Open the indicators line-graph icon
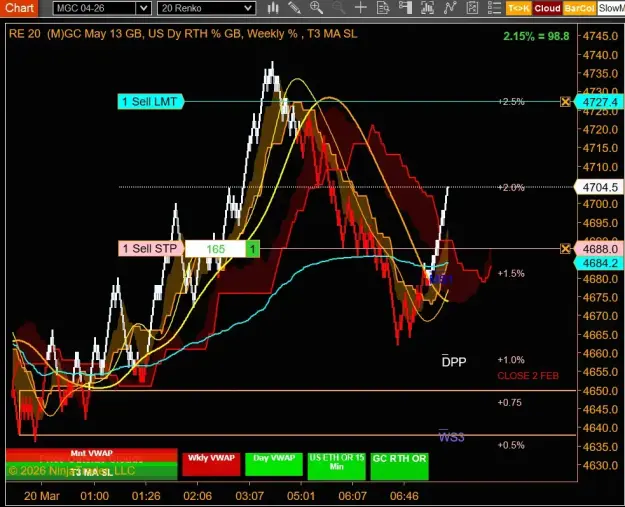This screenshot has width=625, height=507. 450,8
